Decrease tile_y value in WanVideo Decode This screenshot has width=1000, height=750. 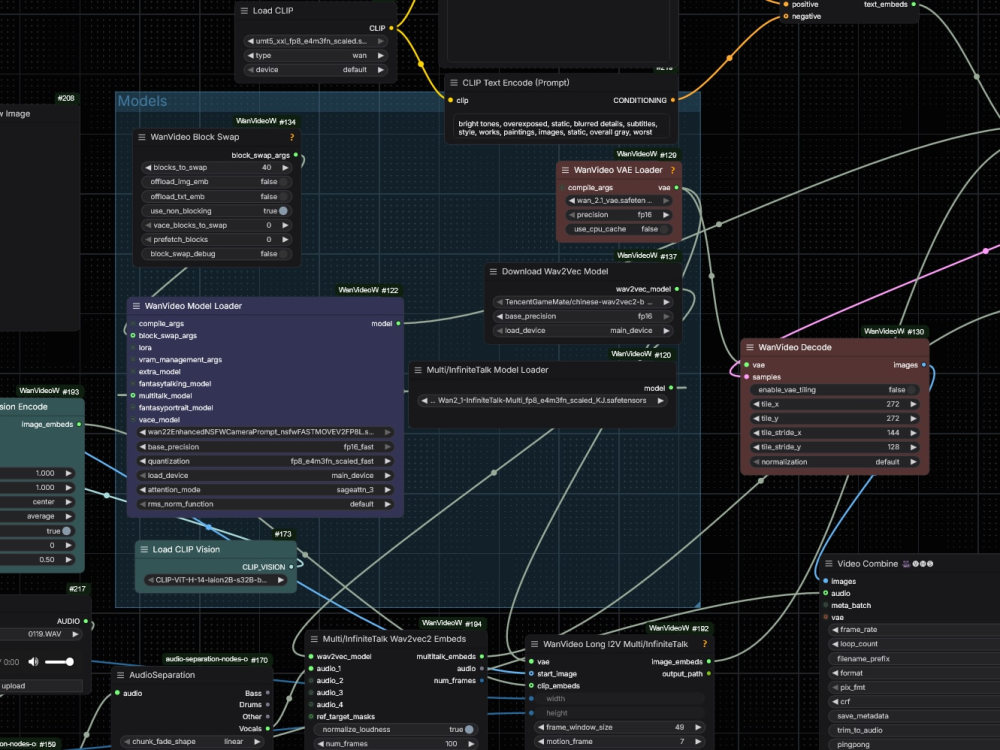[x=756, y=418]
